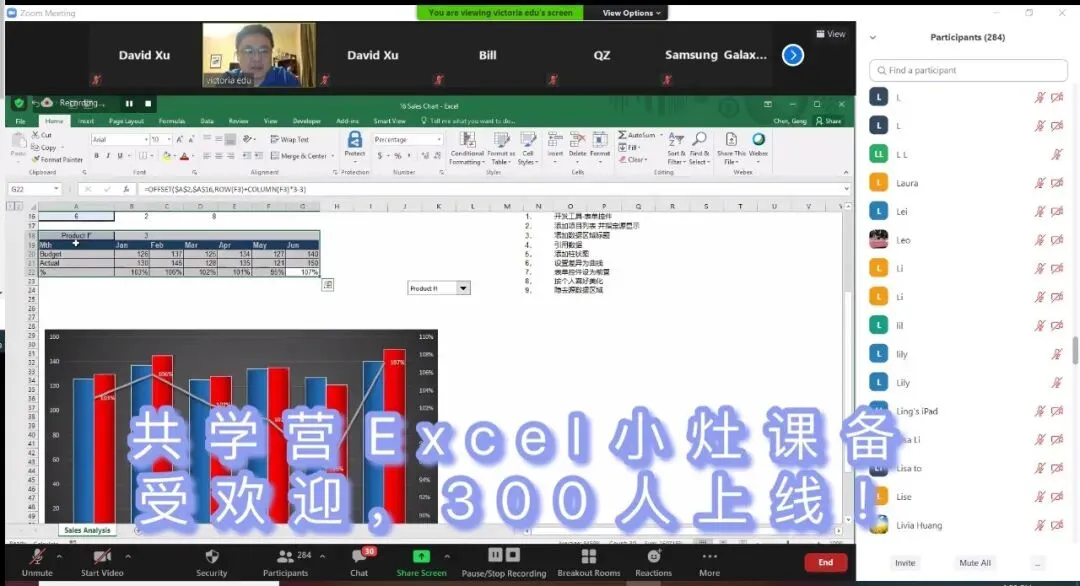Stop the recording in Zoom toolbar
Viewport: 1080px width, 586px height.
point(512,555)
